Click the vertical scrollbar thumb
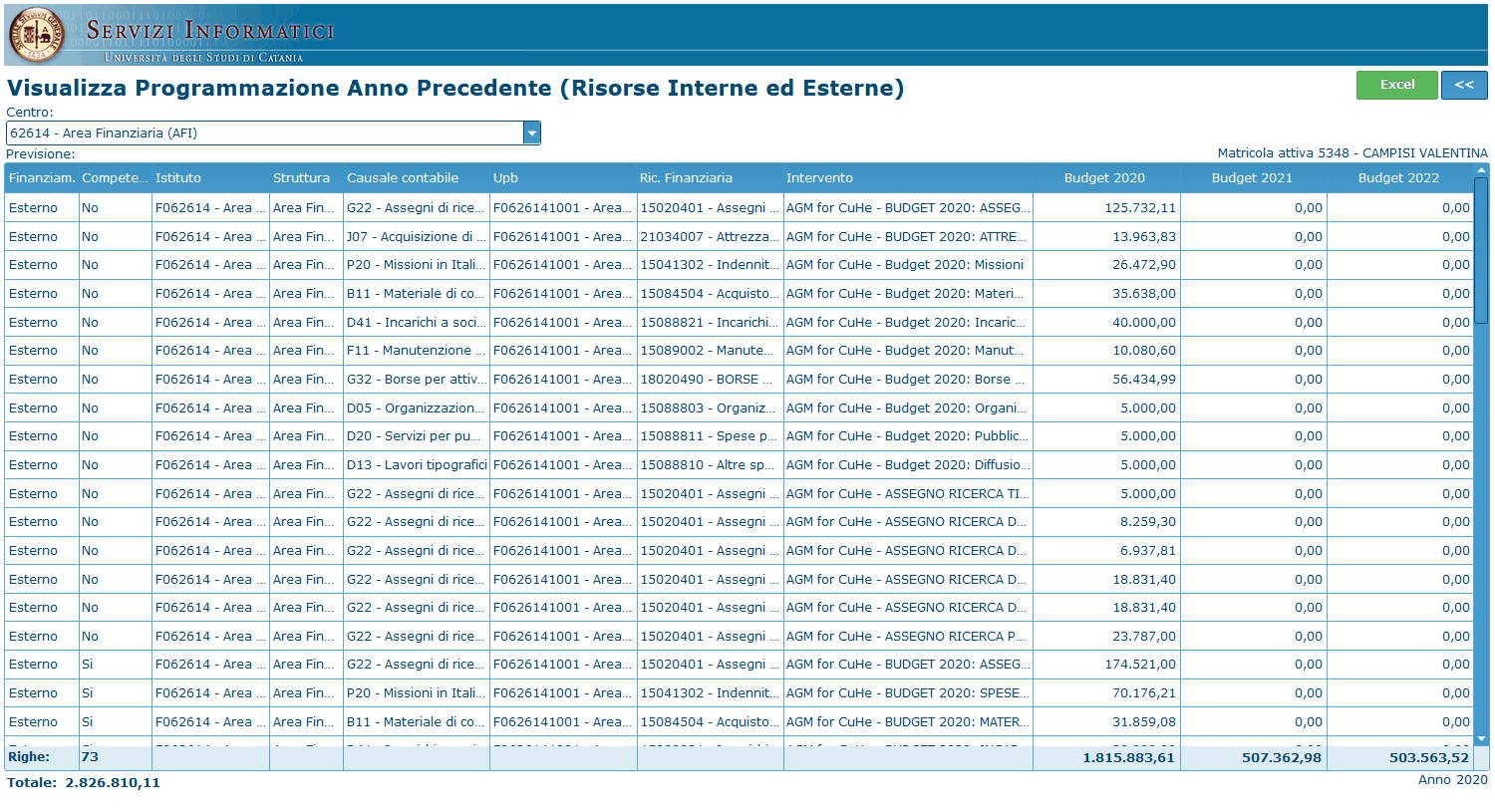1495x812 pixels. 1481,250
